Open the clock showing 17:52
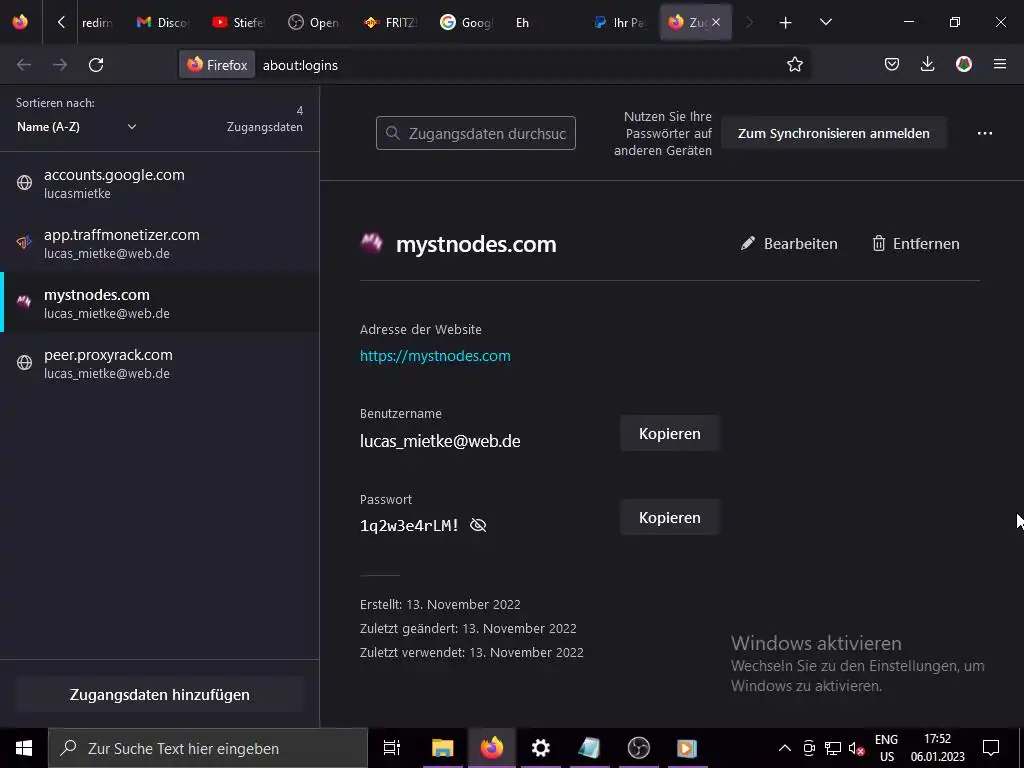This screenshot has height=768, width=1024. [x=937, y=748]
